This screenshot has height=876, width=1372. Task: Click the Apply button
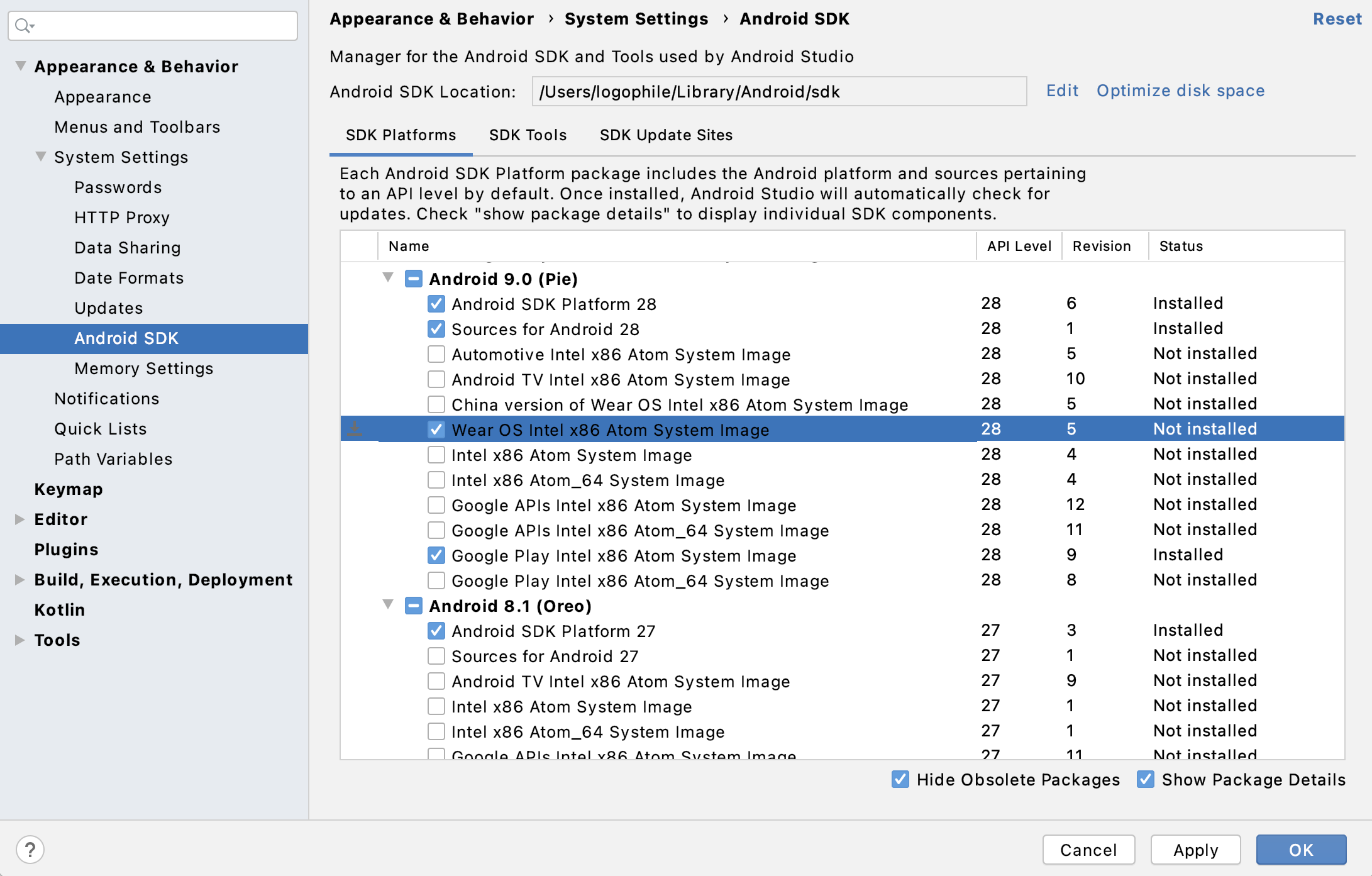[x=1195, y=850]
